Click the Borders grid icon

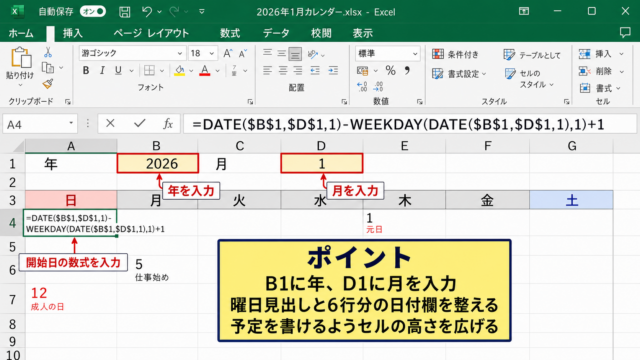(x=149, y=71)
